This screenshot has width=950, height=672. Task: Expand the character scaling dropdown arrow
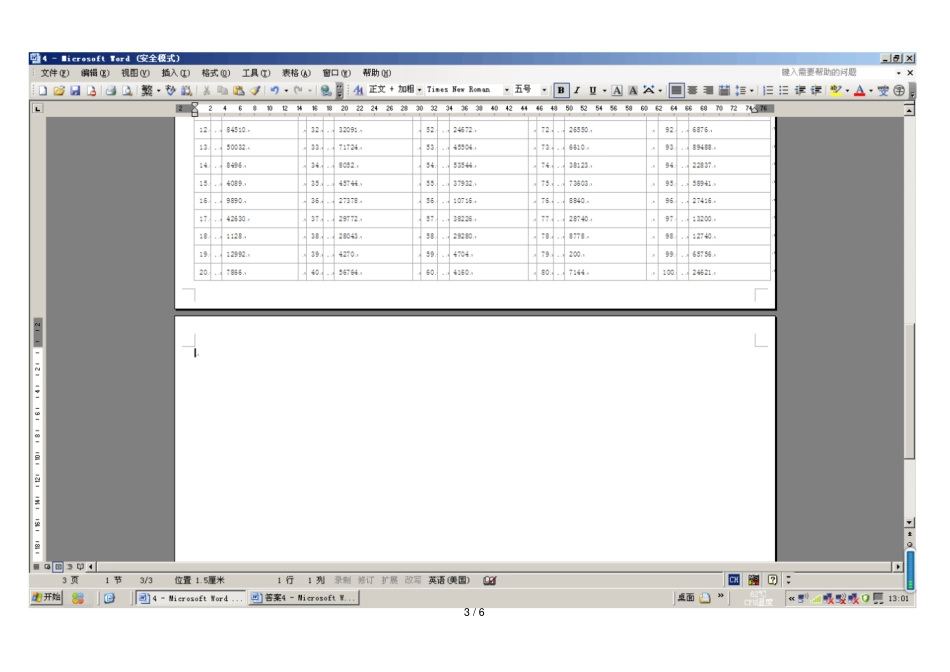pyautogui.click(x=660, y=90)
